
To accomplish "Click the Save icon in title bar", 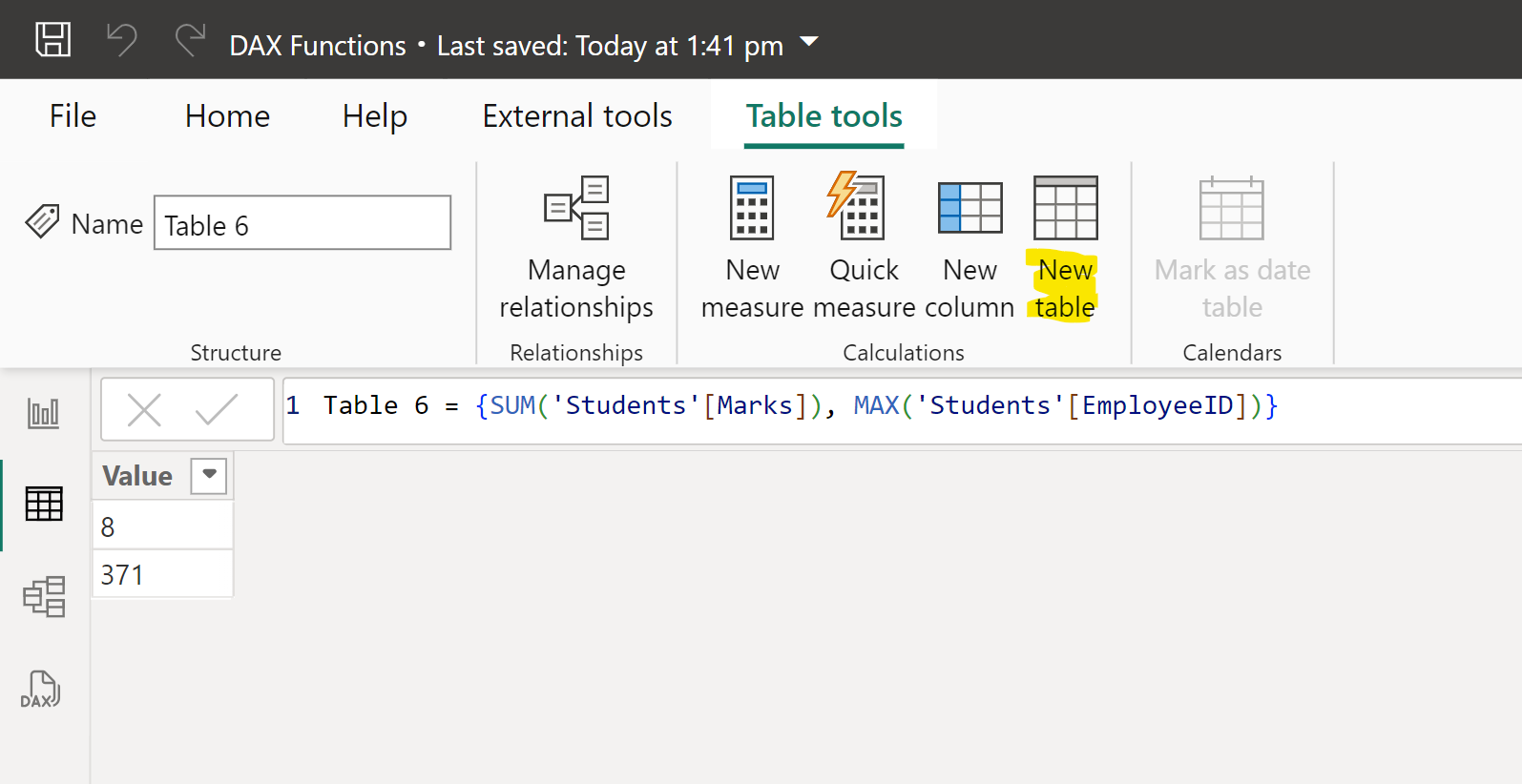I will pyautogui.click(x=52, y=40).
